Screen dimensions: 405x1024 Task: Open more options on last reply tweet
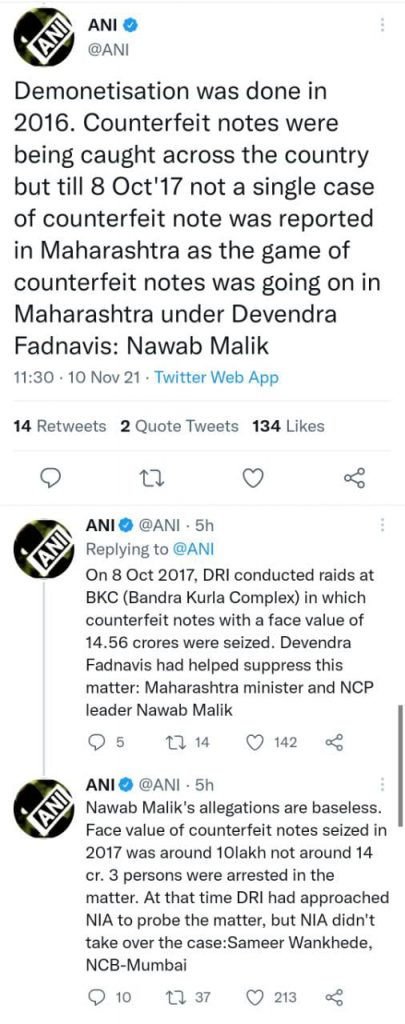coord(381,784)
